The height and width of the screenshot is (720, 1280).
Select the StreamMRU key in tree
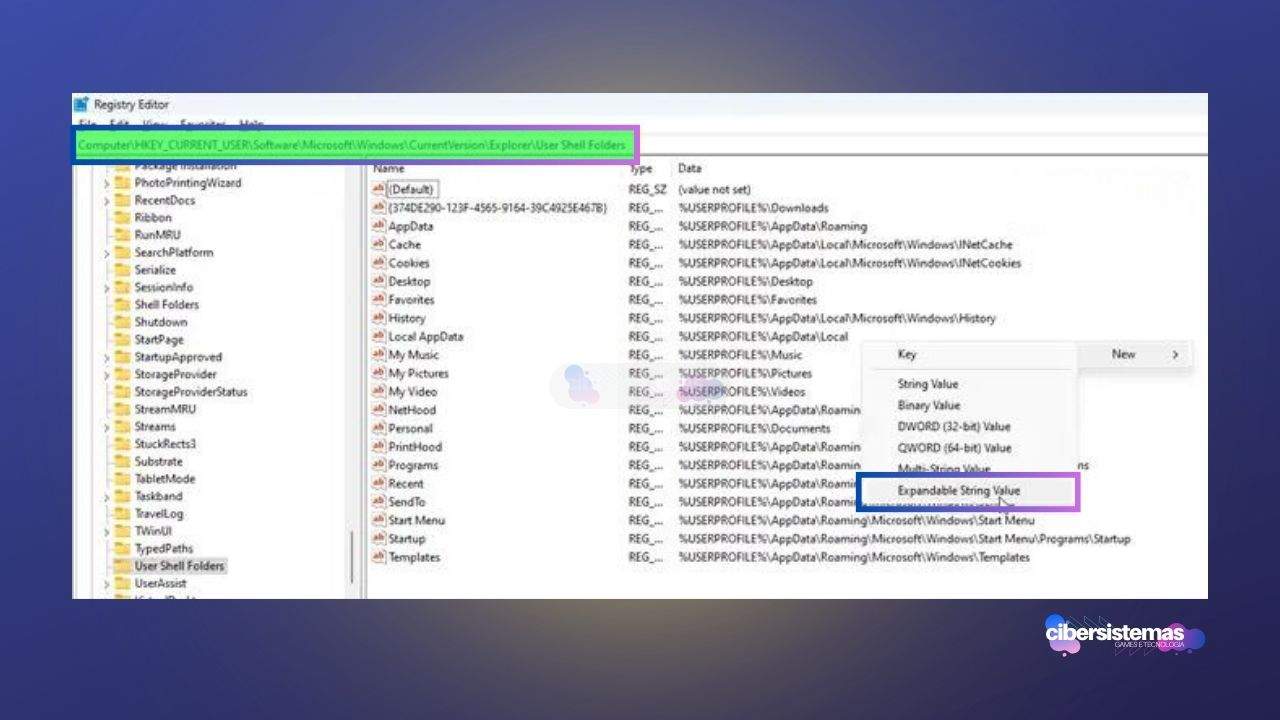tap(165, 409)
